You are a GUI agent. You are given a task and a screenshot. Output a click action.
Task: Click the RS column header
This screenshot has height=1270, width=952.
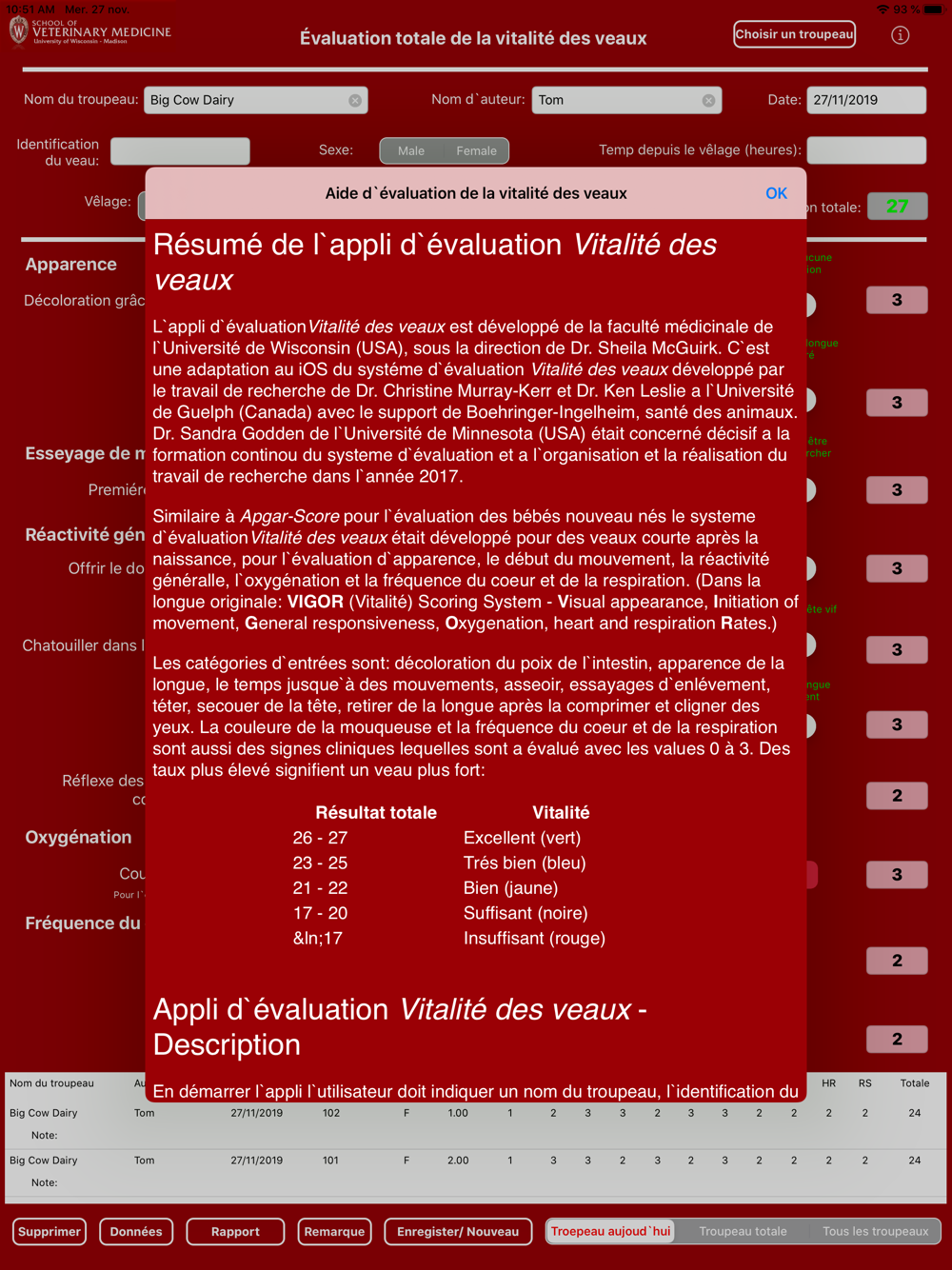pos(865,1083)
